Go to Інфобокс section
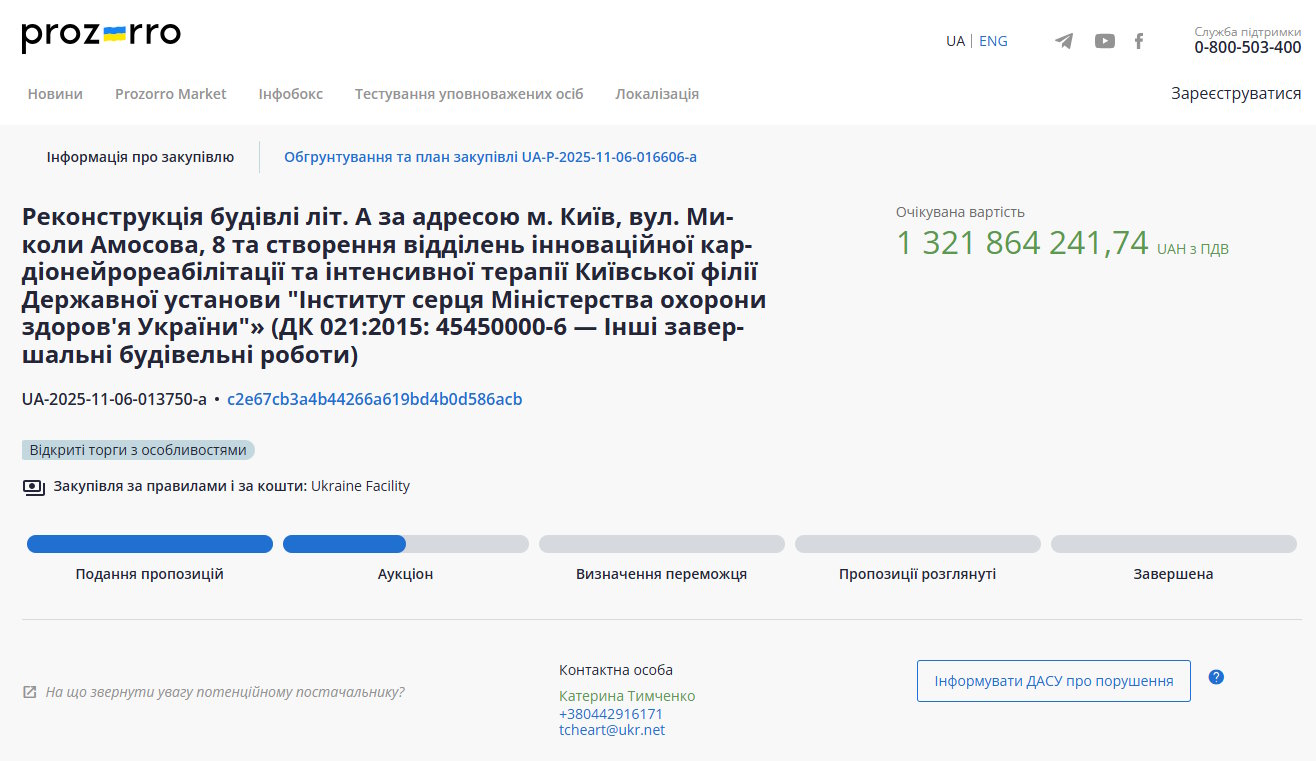Image resolution: width=1316 pixels, height=761 pixels. 290,94
